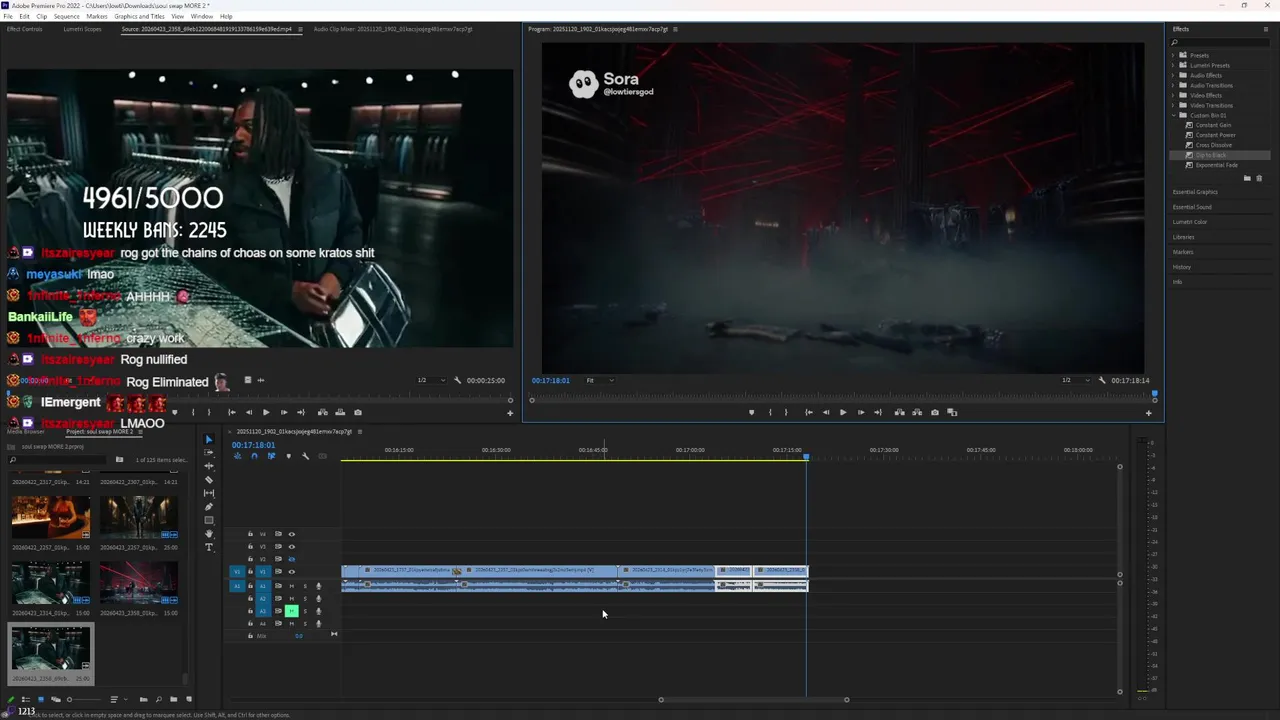Open Program Monitor button editor plus

click(x=1148, y=413)
